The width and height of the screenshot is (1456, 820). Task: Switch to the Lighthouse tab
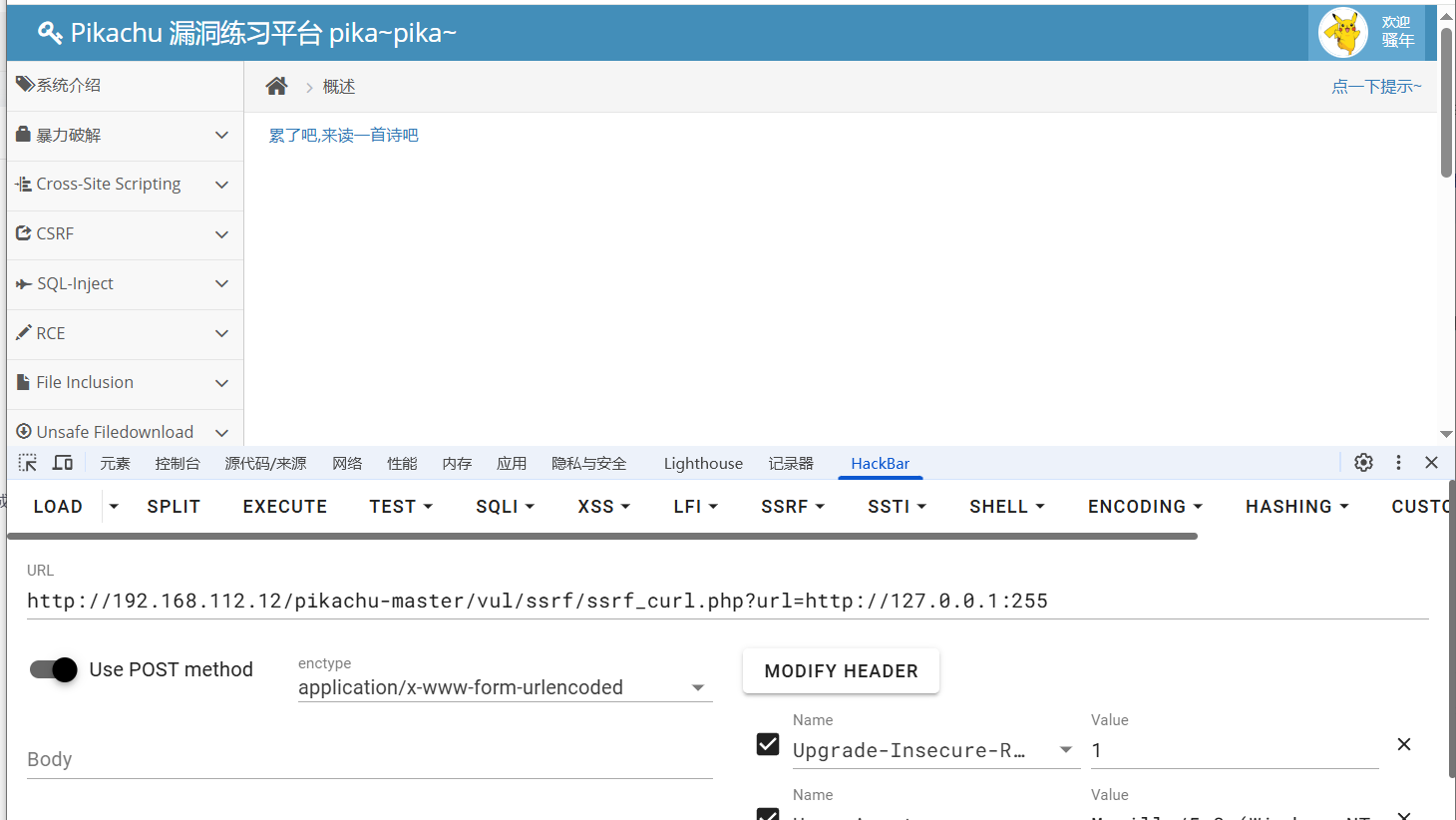point(703,463)
